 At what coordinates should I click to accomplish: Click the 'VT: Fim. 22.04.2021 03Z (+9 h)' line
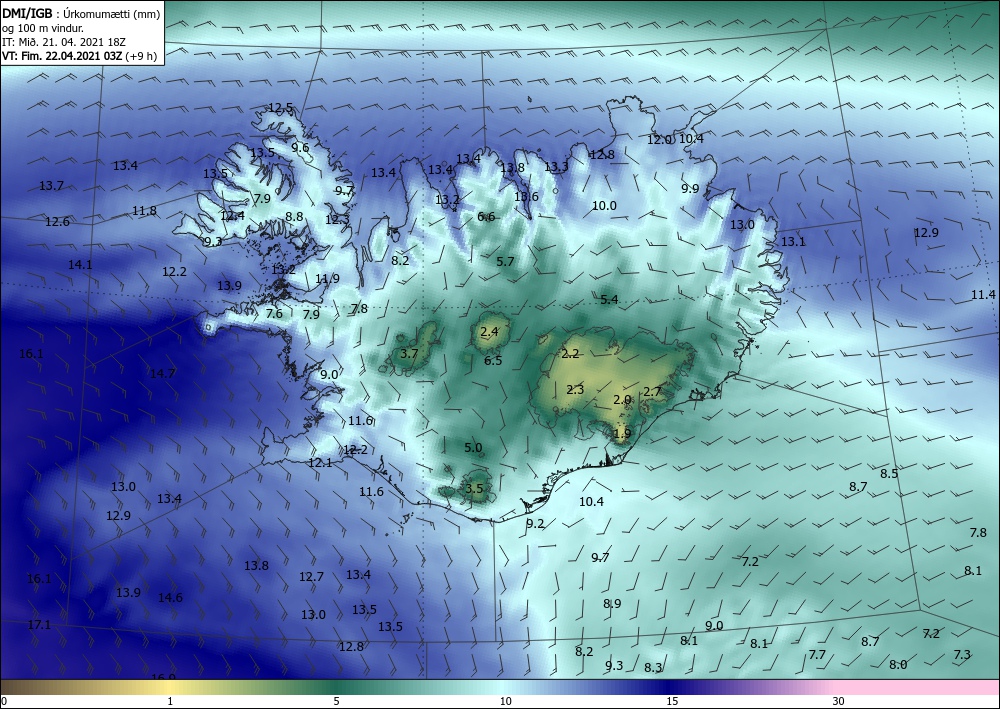coord(79,55)
